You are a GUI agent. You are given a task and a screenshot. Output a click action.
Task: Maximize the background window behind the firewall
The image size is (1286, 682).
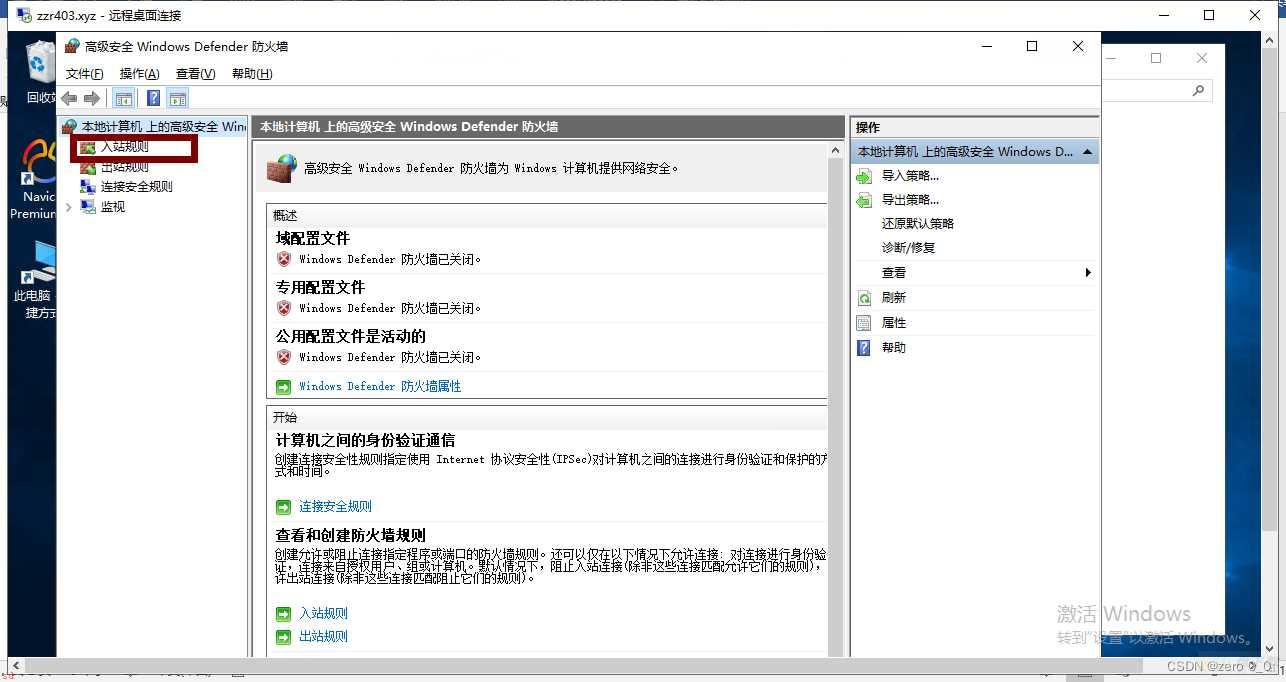[x=1156, y=58]
